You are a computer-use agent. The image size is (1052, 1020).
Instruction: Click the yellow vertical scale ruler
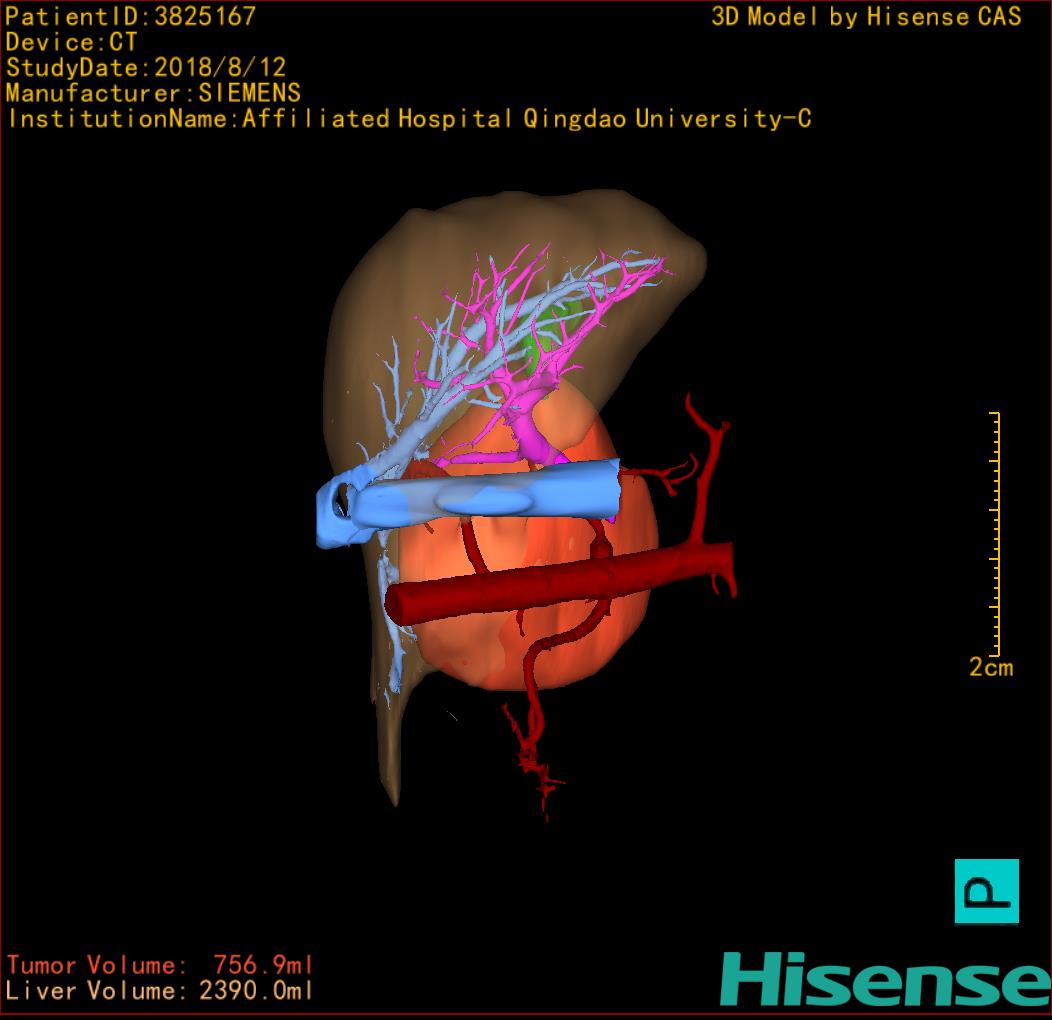(x=995, y=533)
